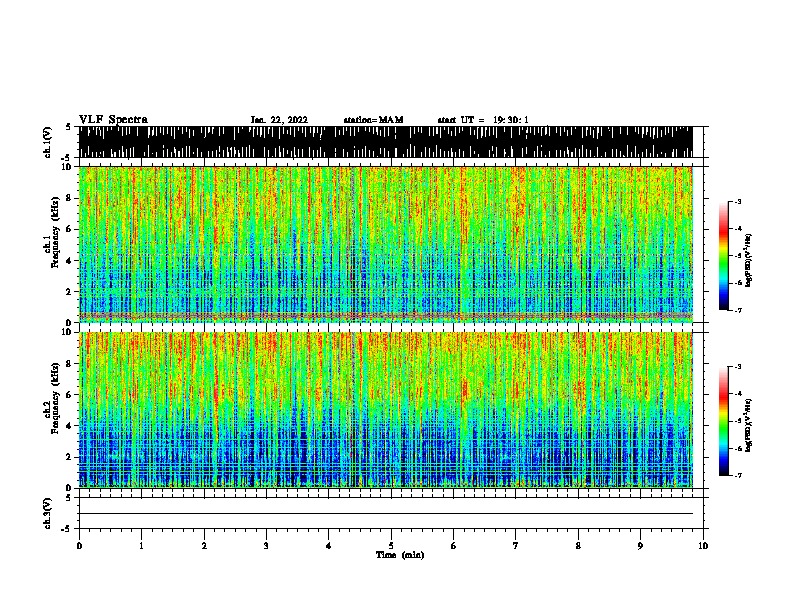Click the "station=MAM" header label
This screenshot has width=792, height=612.
pos(373,120)
